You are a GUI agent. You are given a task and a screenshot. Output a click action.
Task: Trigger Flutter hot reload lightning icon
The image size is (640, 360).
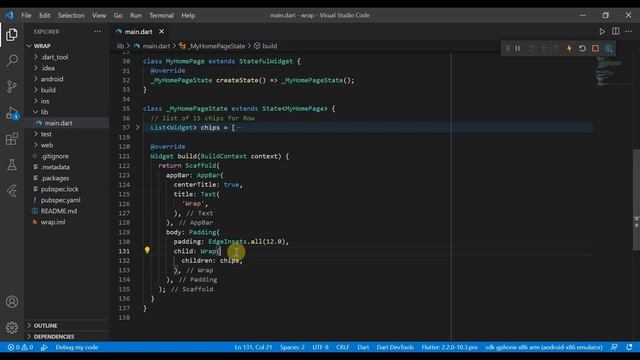569,49
